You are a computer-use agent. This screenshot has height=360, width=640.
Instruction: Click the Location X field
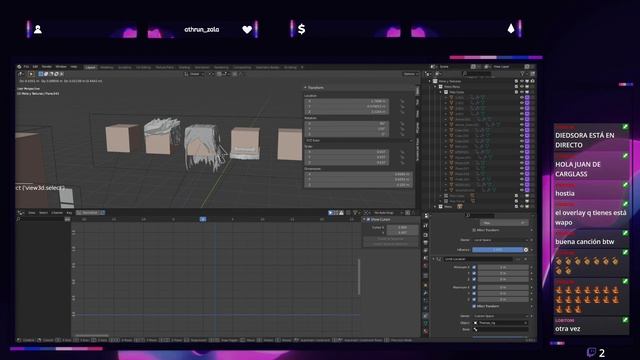tap(346, 101)
